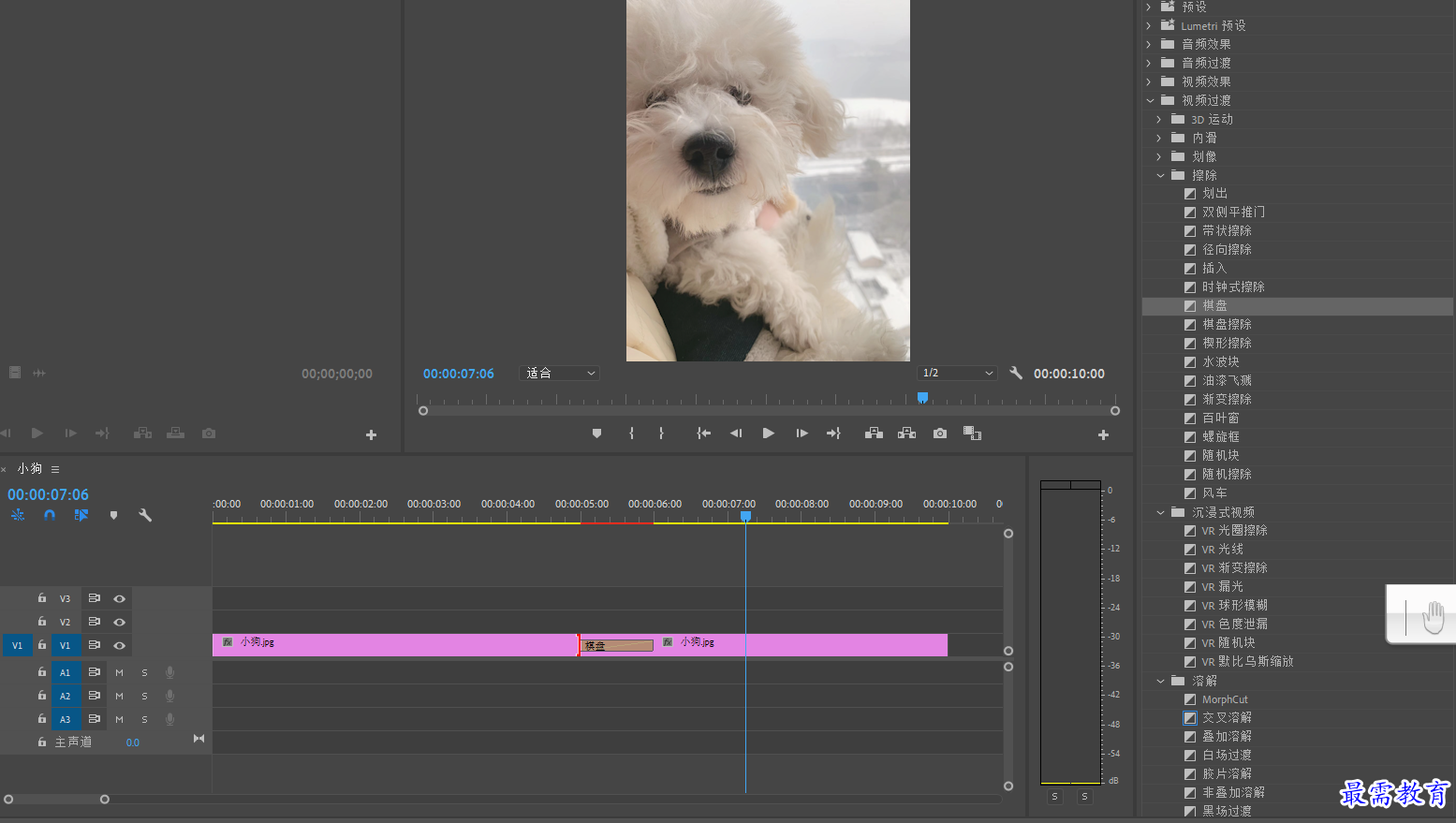Open timeline display settings wrench
Screen dimensions: 1456x823
pos(145,515)
